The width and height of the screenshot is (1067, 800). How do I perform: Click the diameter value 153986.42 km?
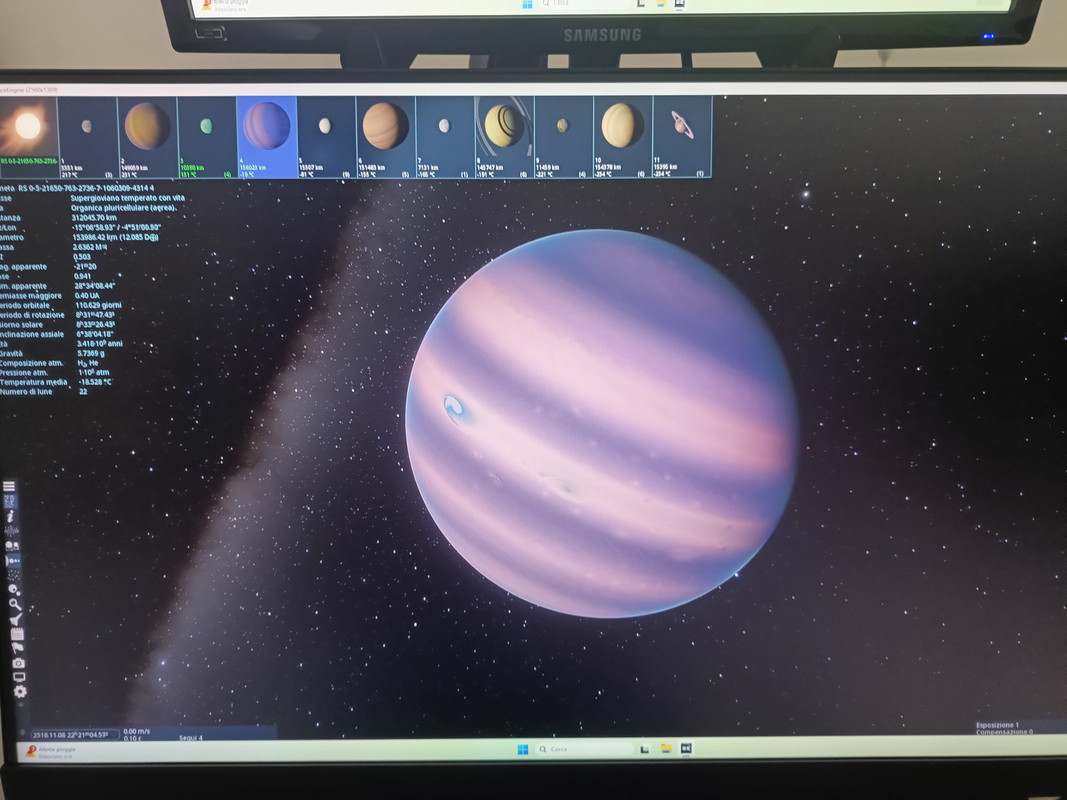(x=115, y=237)
